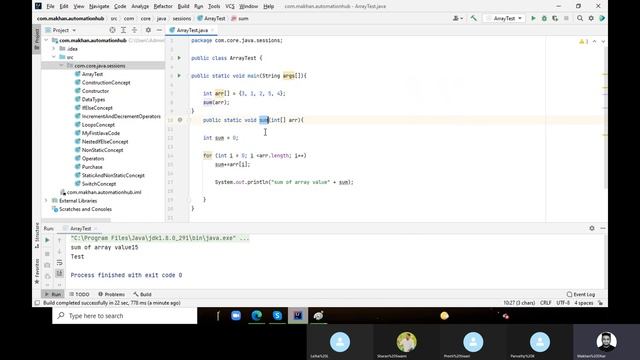Open the ArrayTest run configuration dropdown
The image size is (640, 360).
[504, 18]
